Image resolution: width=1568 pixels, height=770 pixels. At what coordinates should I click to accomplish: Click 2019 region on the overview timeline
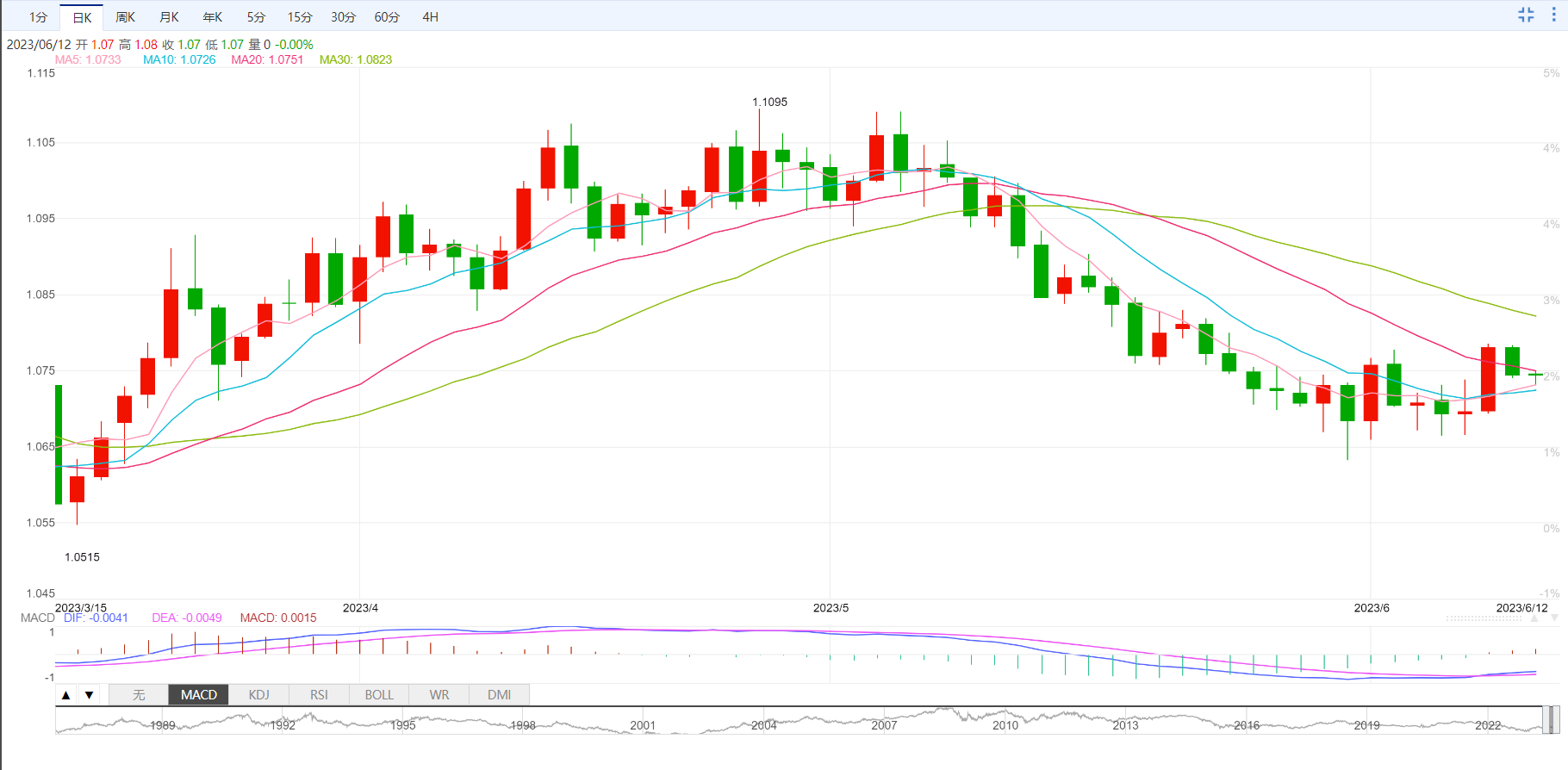click(1366, 725)
